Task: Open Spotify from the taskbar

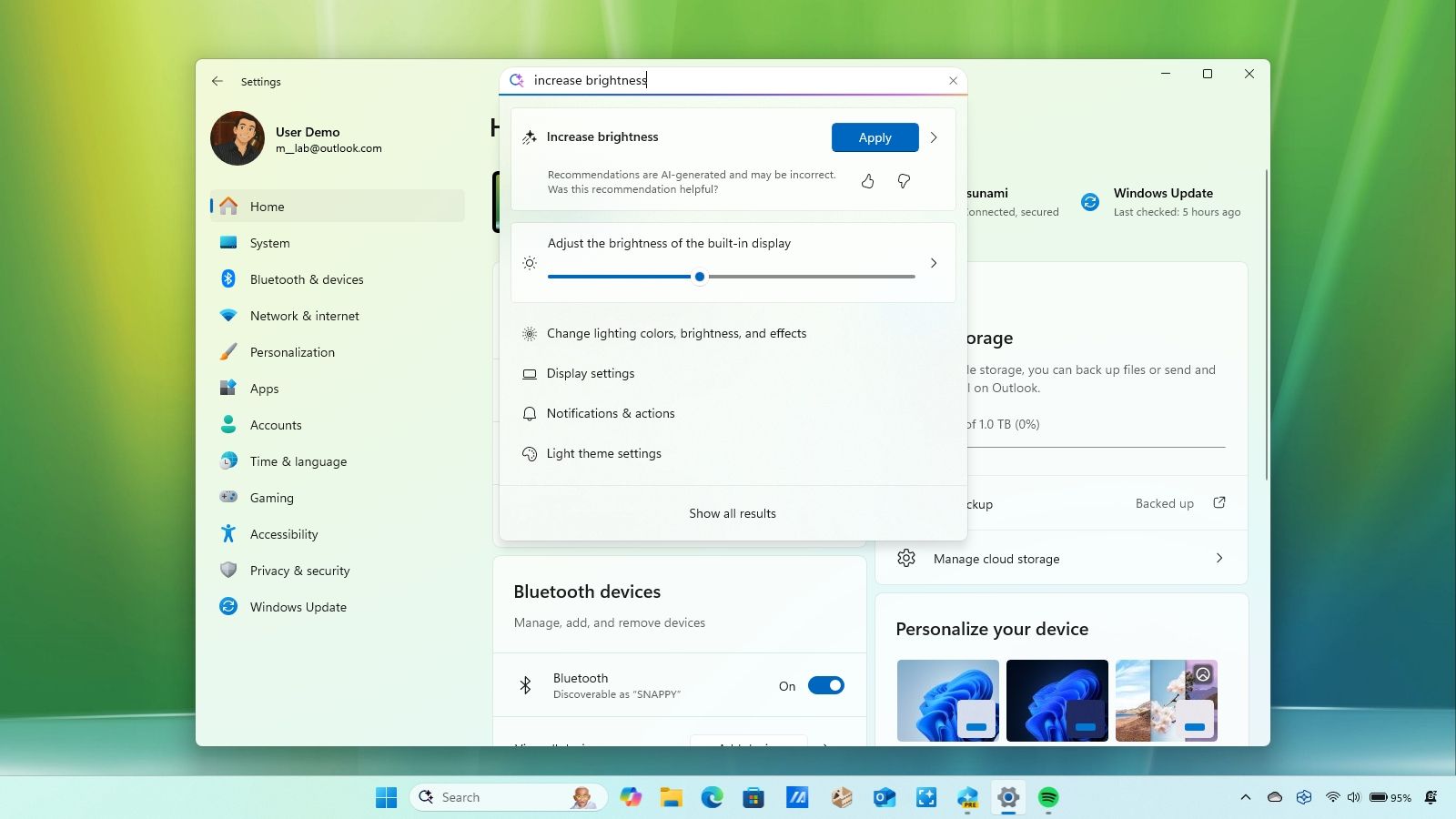Action: coord(1048,798)
